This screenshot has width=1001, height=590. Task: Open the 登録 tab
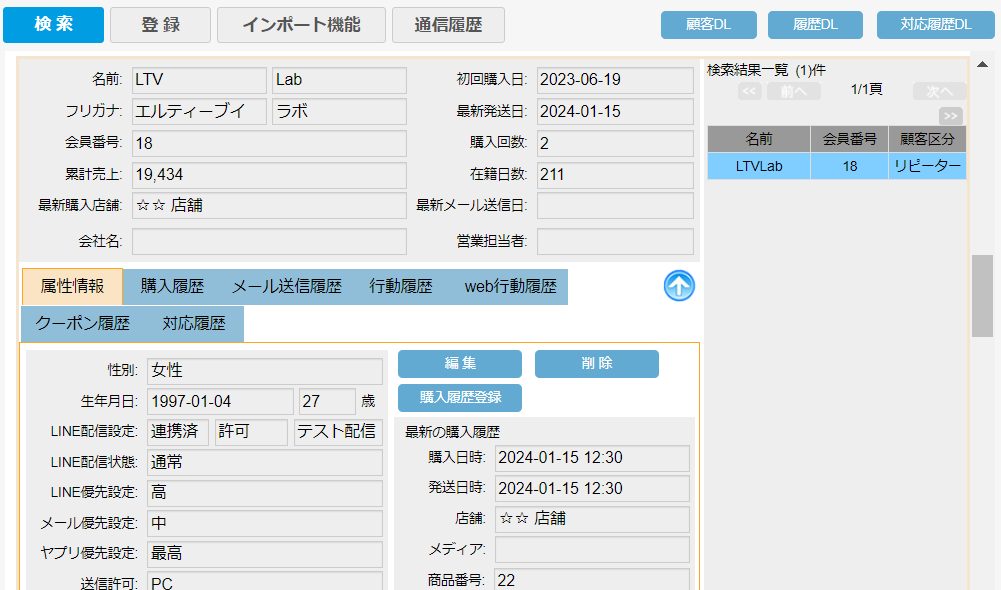coord(160,25)
